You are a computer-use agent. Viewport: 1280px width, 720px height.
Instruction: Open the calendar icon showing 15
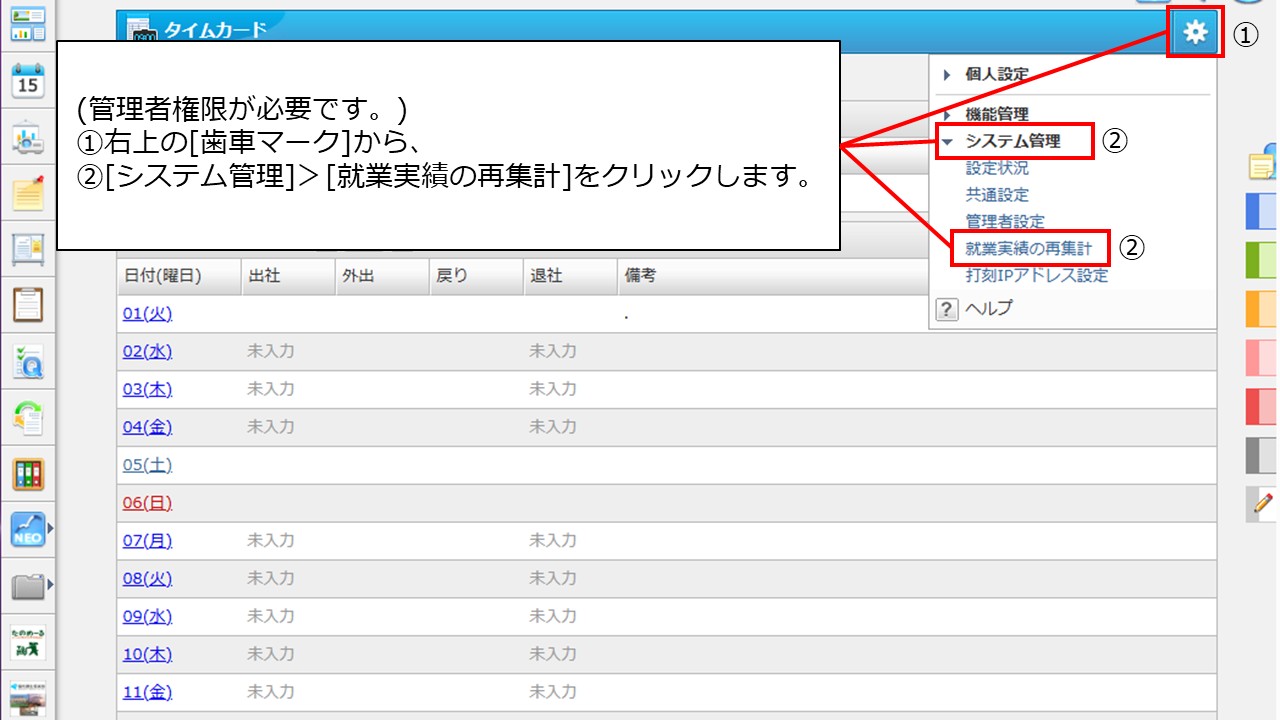click(28, 81)
